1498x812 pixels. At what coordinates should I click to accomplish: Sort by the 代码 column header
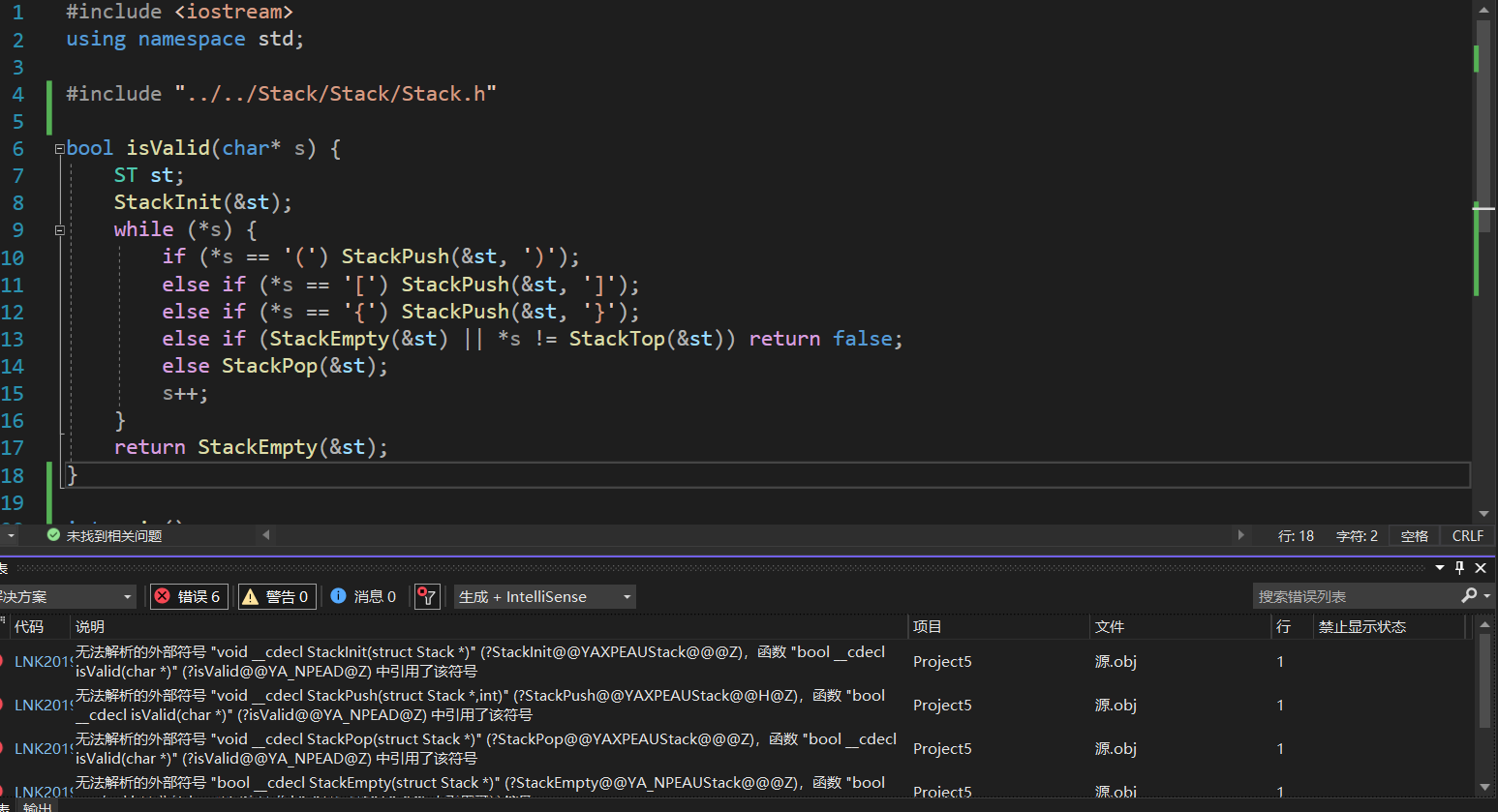39,626
